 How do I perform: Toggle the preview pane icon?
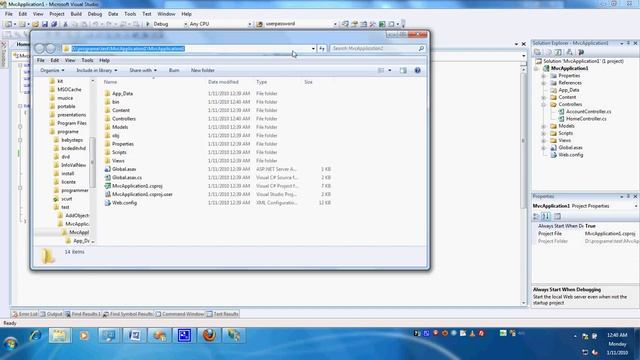[403, 71]
